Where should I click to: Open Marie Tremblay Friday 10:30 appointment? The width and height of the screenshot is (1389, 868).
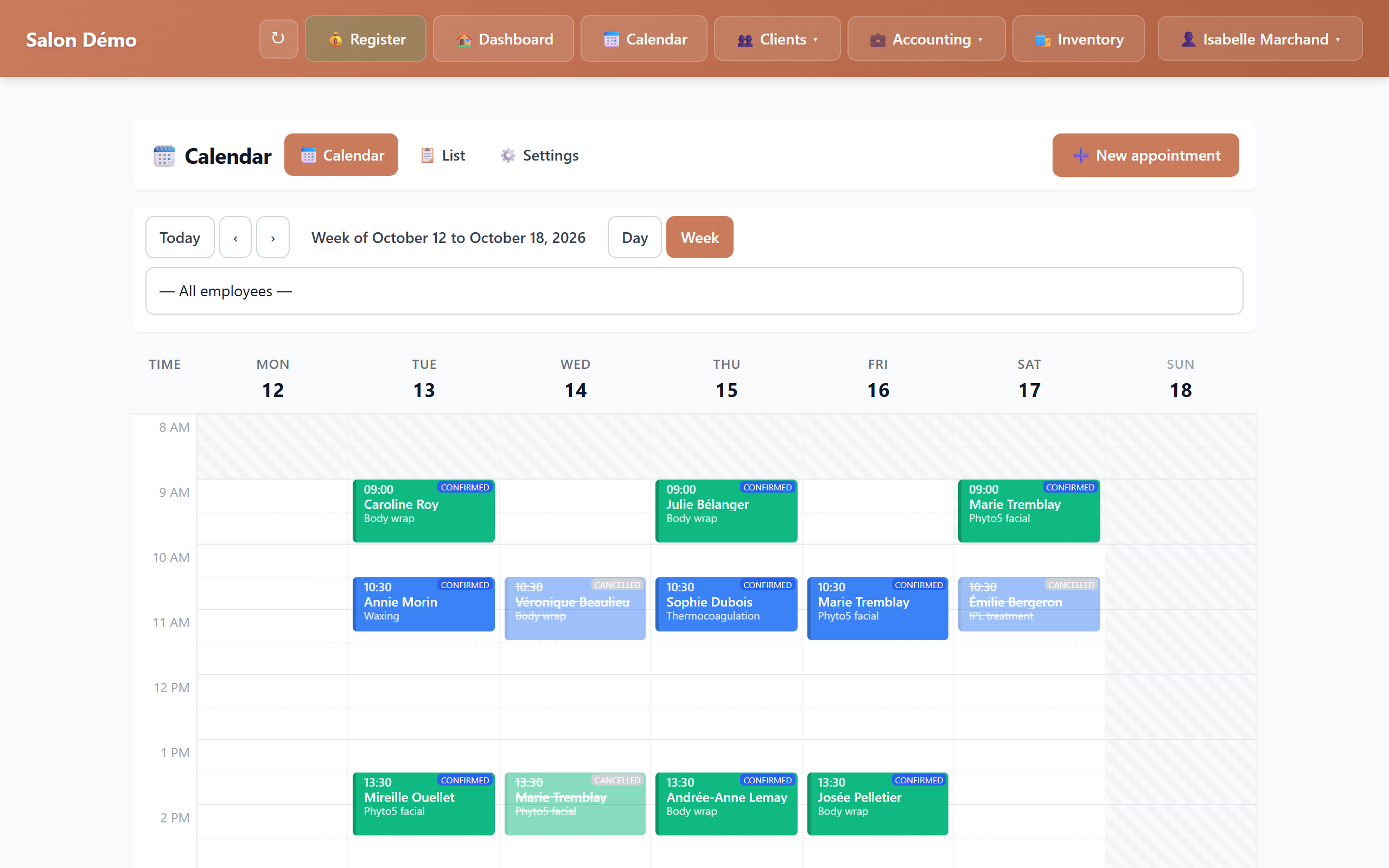pos(877,609)
